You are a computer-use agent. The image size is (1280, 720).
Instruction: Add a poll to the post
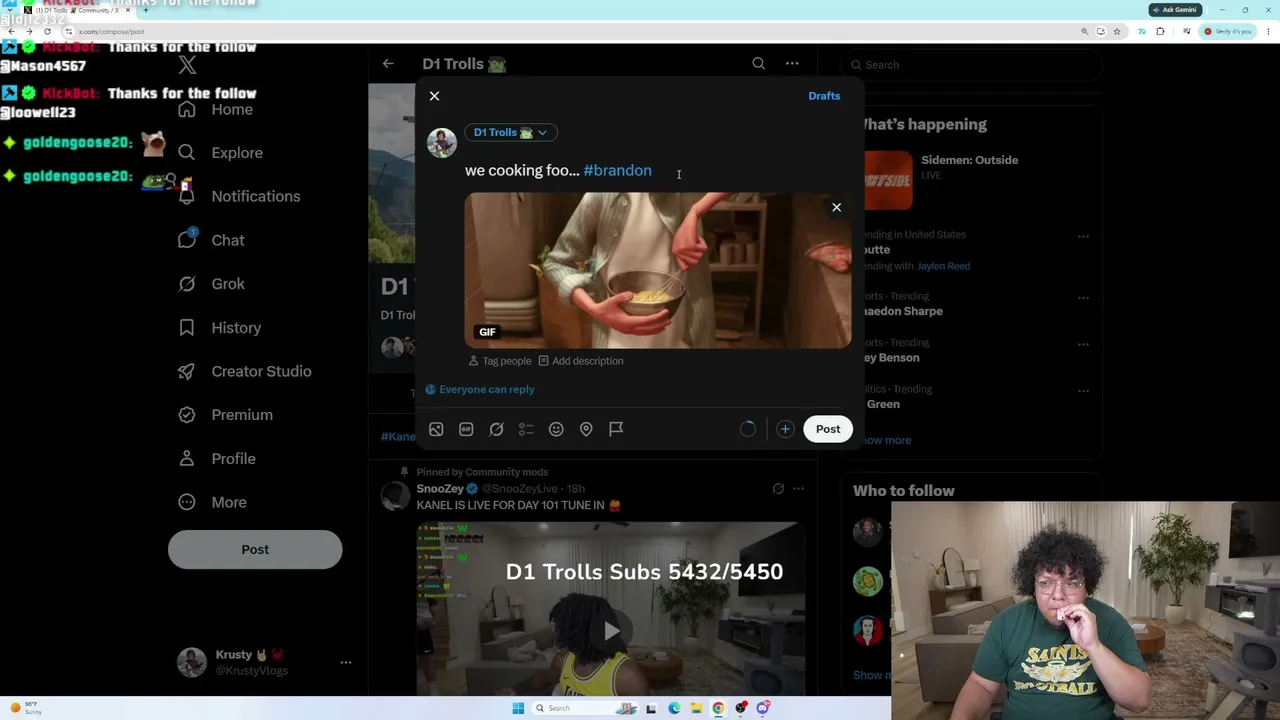click(526, 429)
